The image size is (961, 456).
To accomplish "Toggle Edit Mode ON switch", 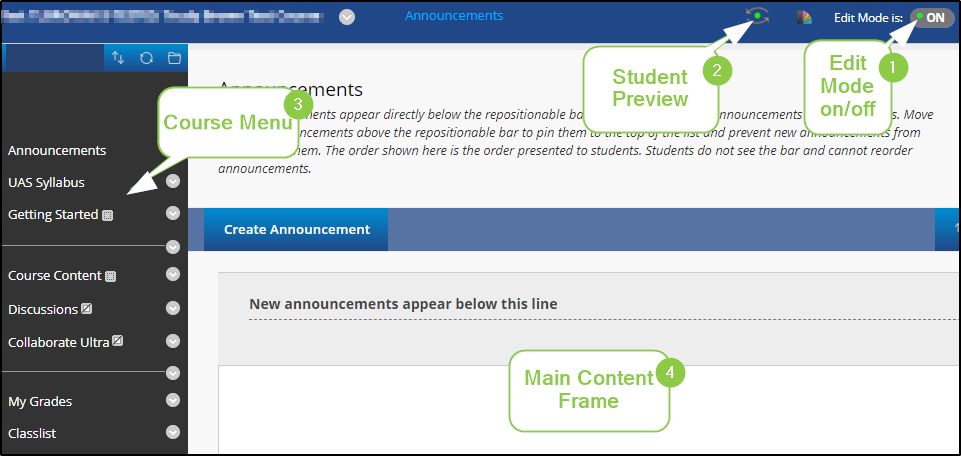I will tap(932, 18).
